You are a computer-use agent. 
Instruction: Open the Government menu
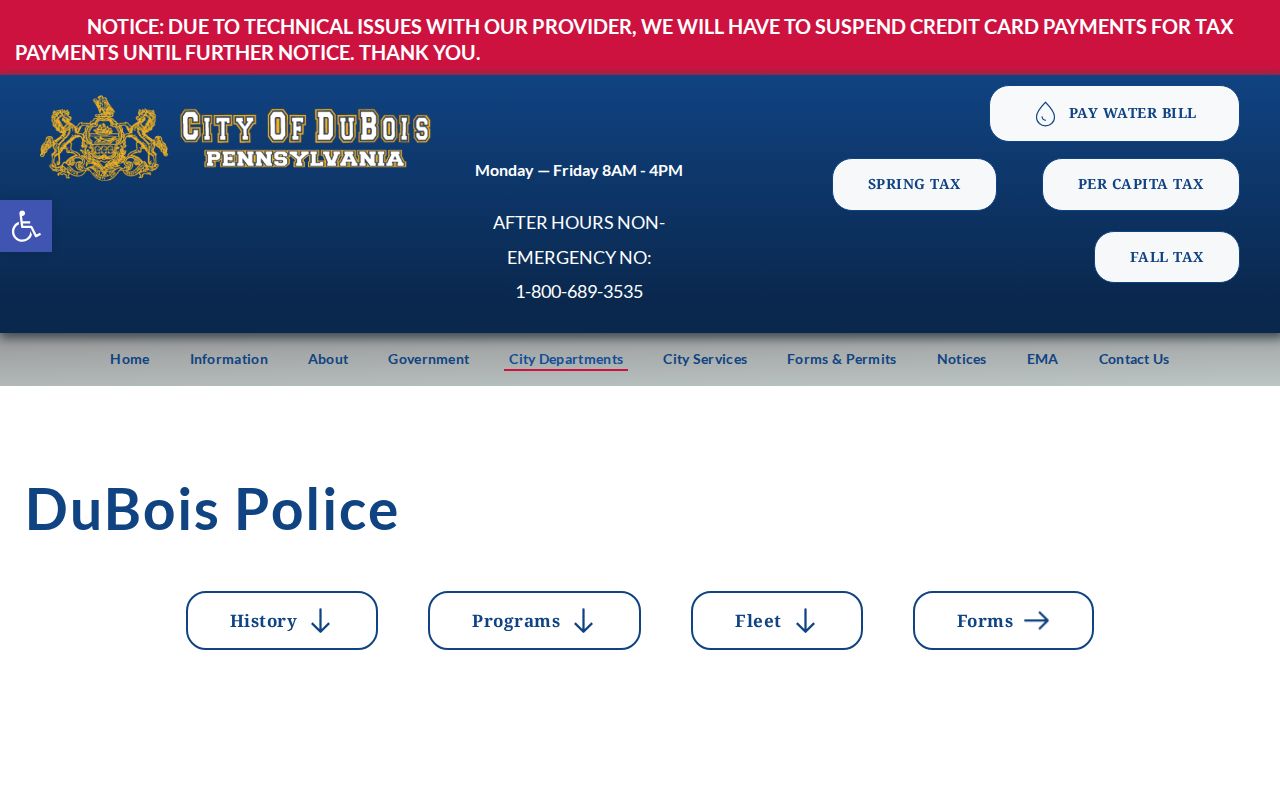(x=428, y=359)
